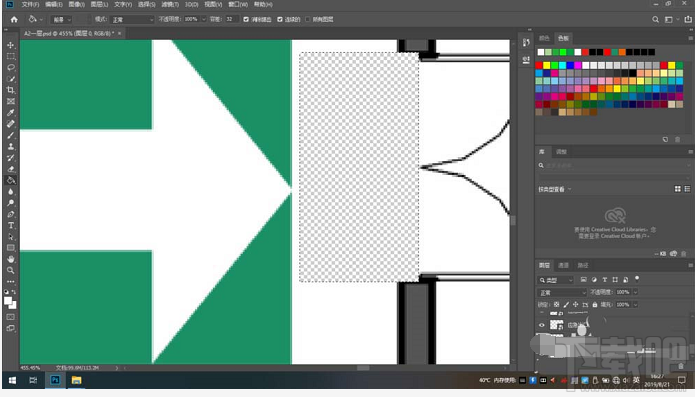Select the History Brush tool
The height and width of the screenshot is (397, 695).
point(11,158)
